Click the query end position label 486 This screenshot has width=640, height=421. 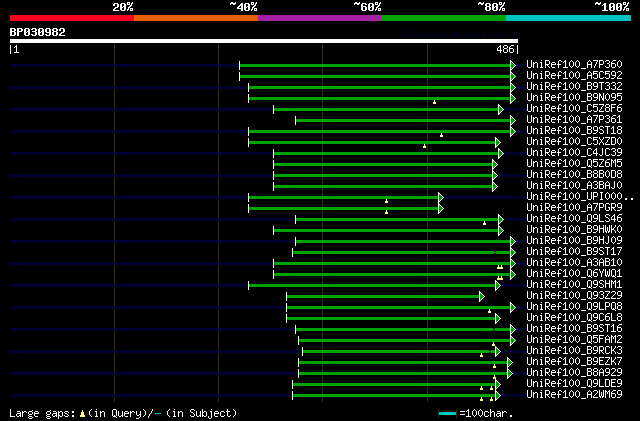tap(505, 49)
